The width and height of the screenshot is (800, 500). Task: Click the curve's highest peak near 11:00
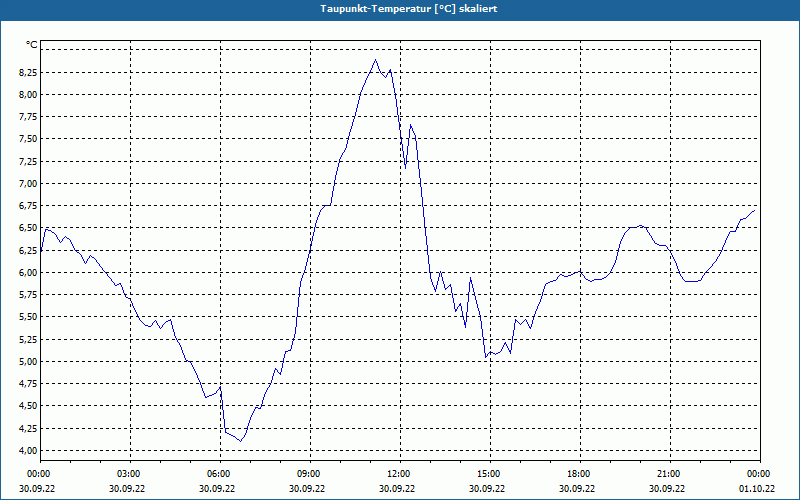376,60
